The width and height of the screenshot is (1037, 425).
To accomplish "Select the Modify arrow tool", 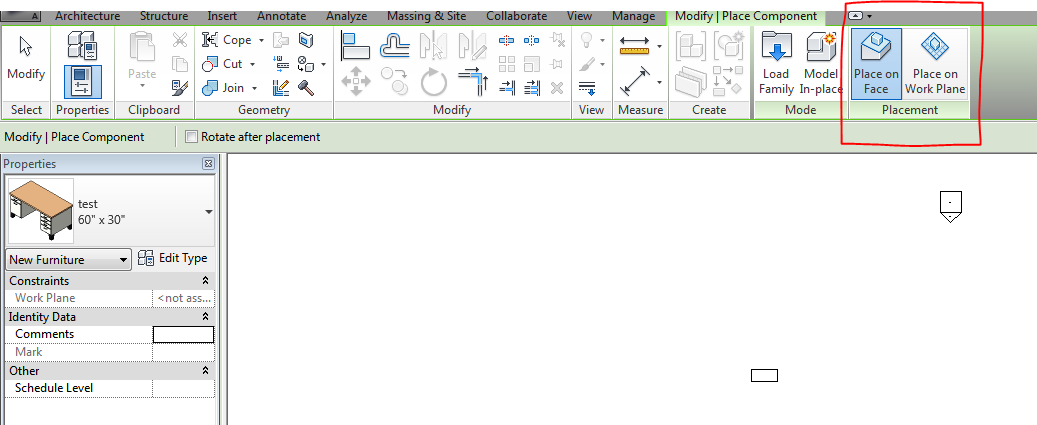I will [x=26, y=58].
